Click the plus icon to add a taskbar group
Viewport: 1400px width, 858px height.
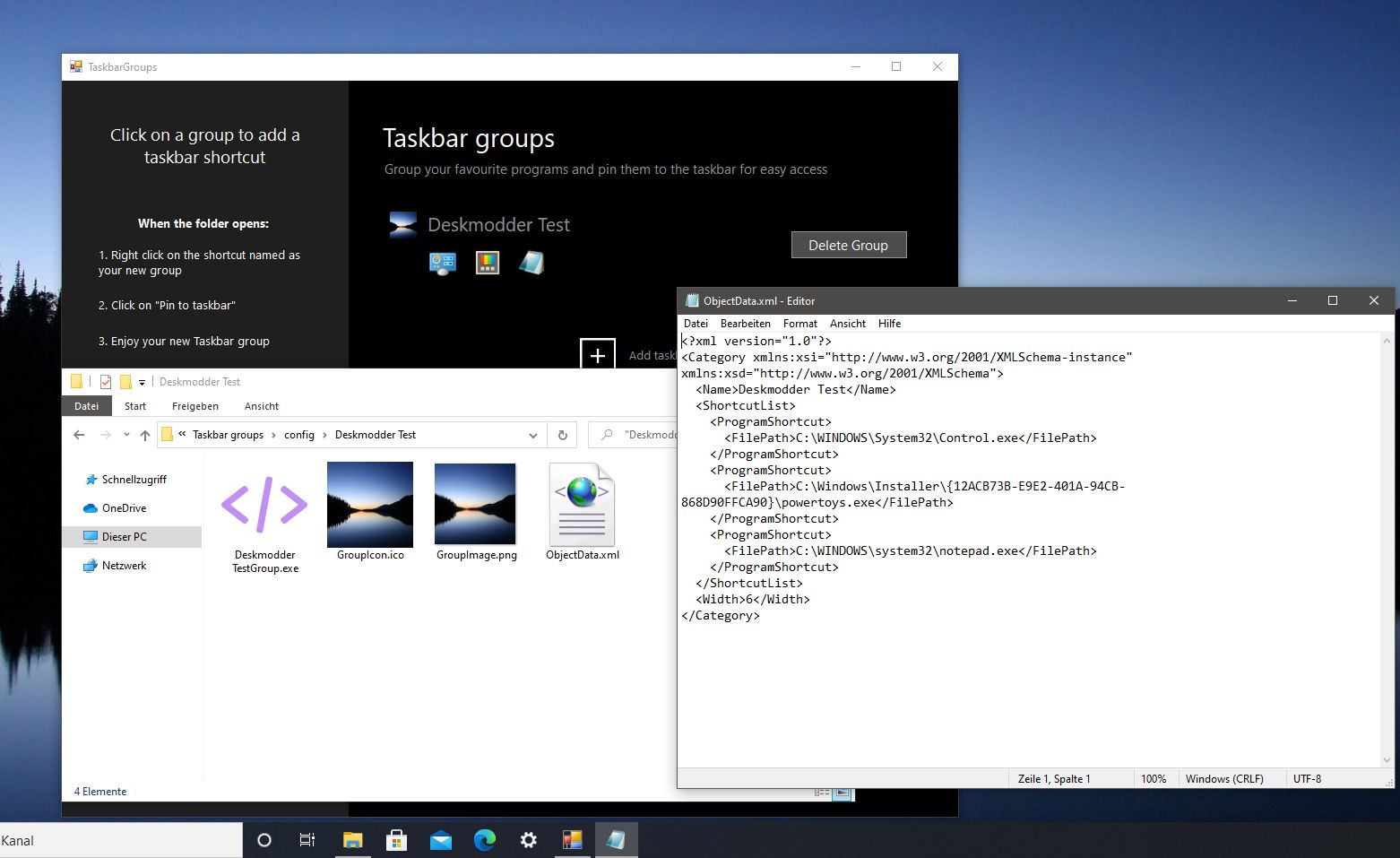click(x=598, y=355)
